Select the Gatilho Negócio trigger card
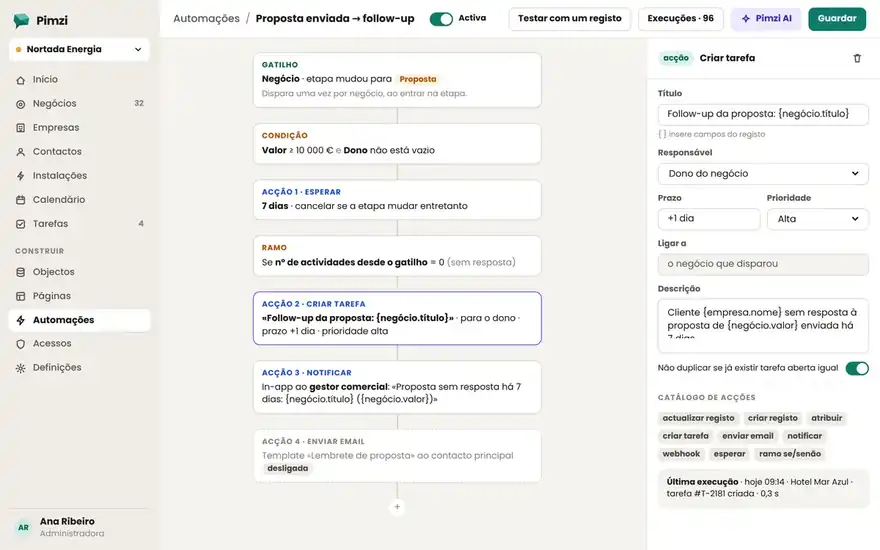The image size is (880, 550). [x=397, y=80]
